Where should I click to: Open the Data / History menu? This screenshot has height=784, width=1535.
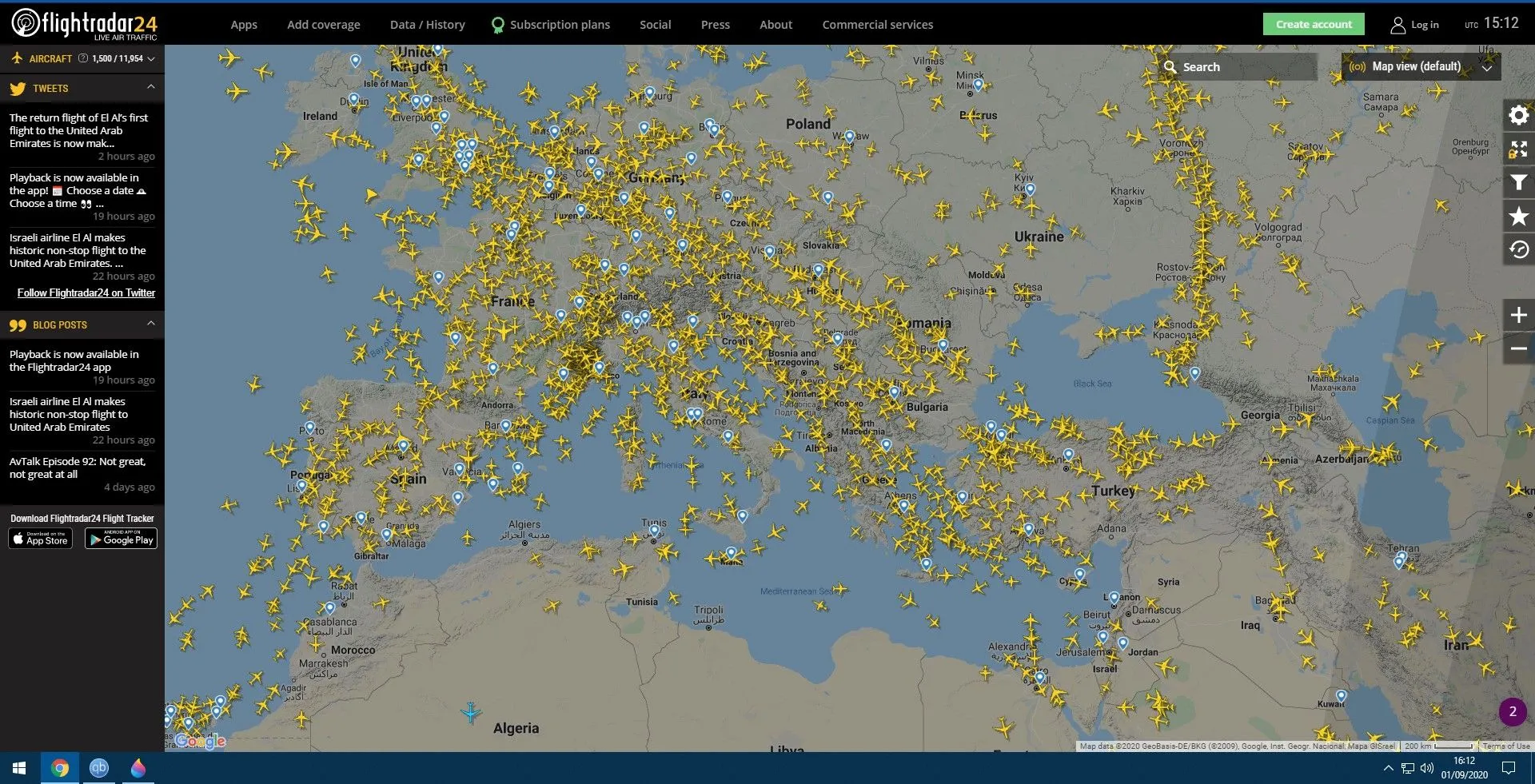(427, 25)
